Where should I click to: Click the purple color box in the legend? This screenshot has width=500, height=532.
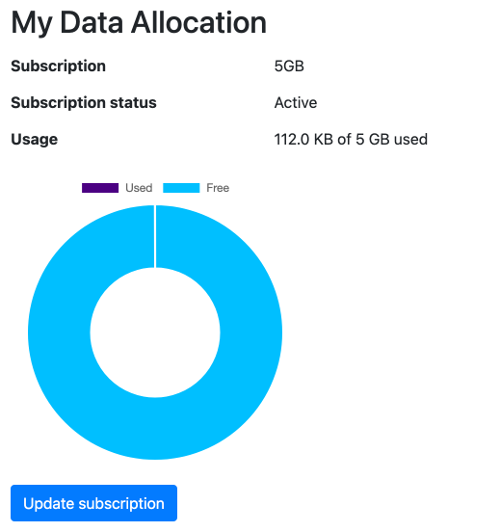(x=100, y=188)
